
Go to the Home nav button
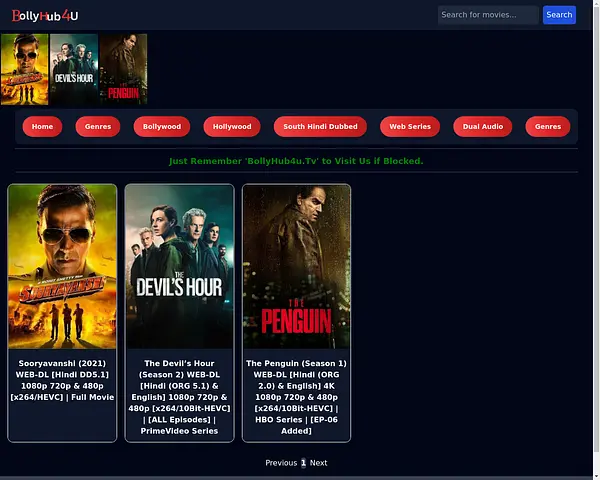tap(42, 127)
